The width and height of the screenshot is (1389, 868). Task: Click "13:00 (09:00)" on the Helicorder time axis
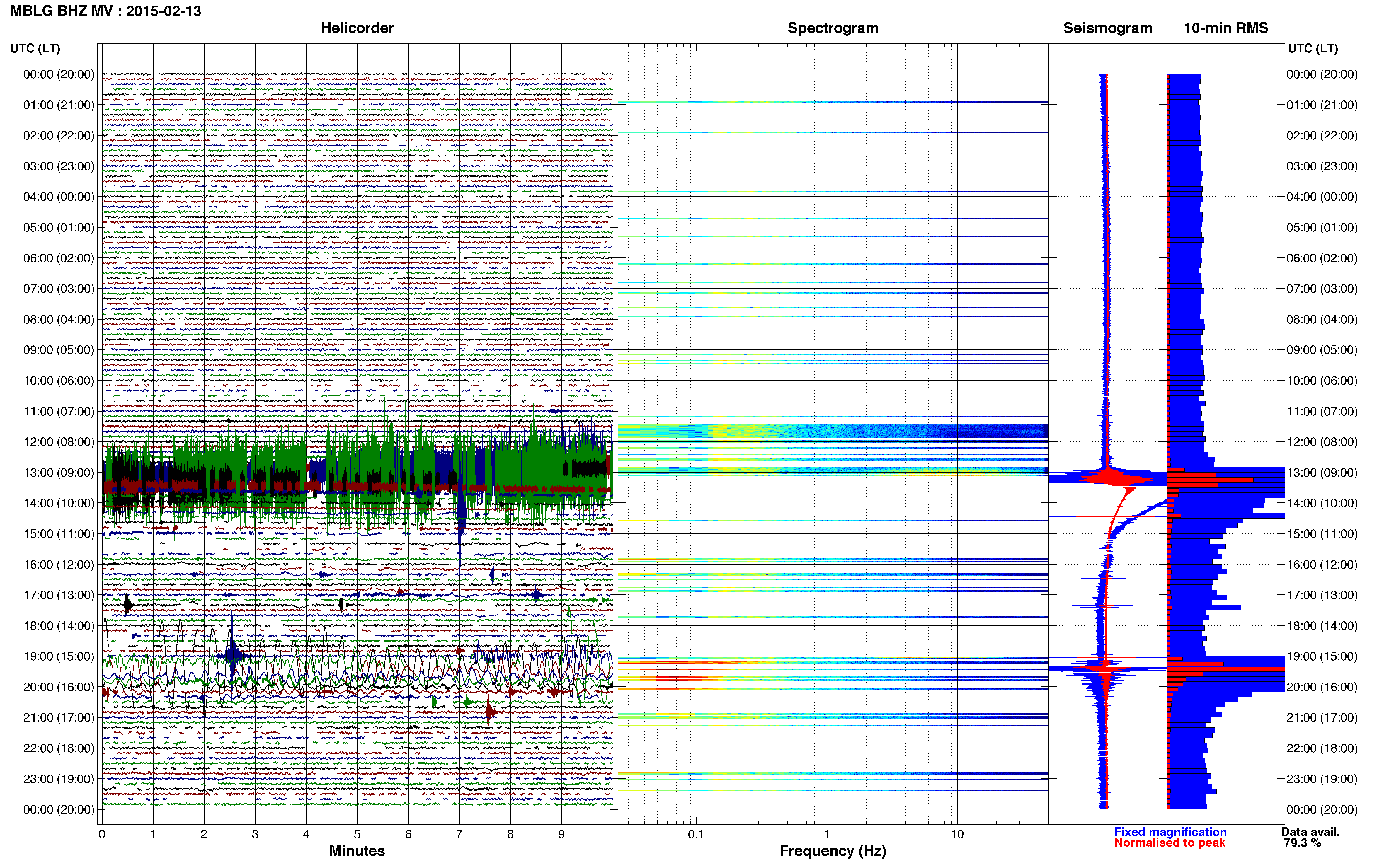tap(59, 473)
